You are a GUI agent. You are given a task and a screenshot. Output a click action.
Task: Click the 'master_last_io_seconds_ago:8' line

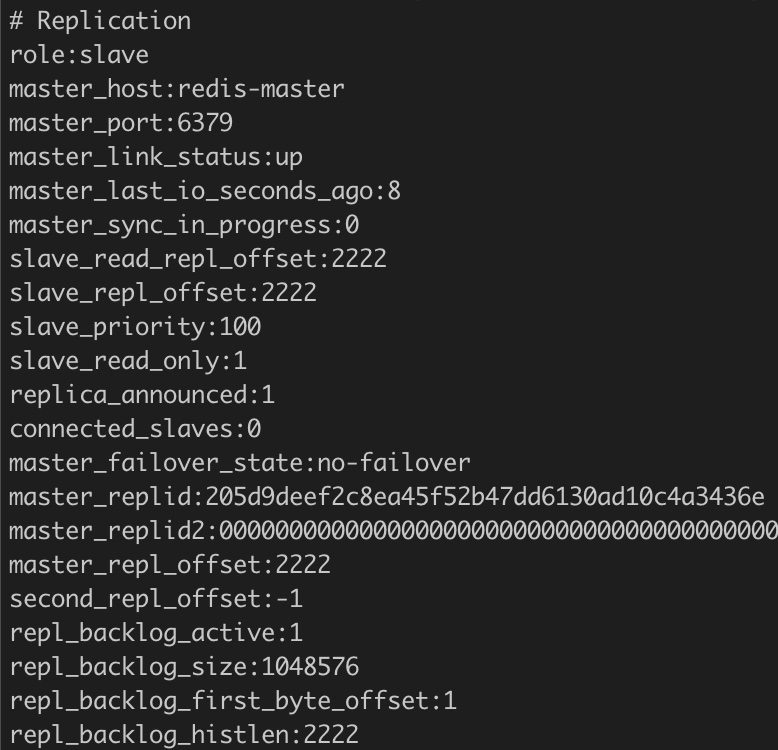[205, 191]
